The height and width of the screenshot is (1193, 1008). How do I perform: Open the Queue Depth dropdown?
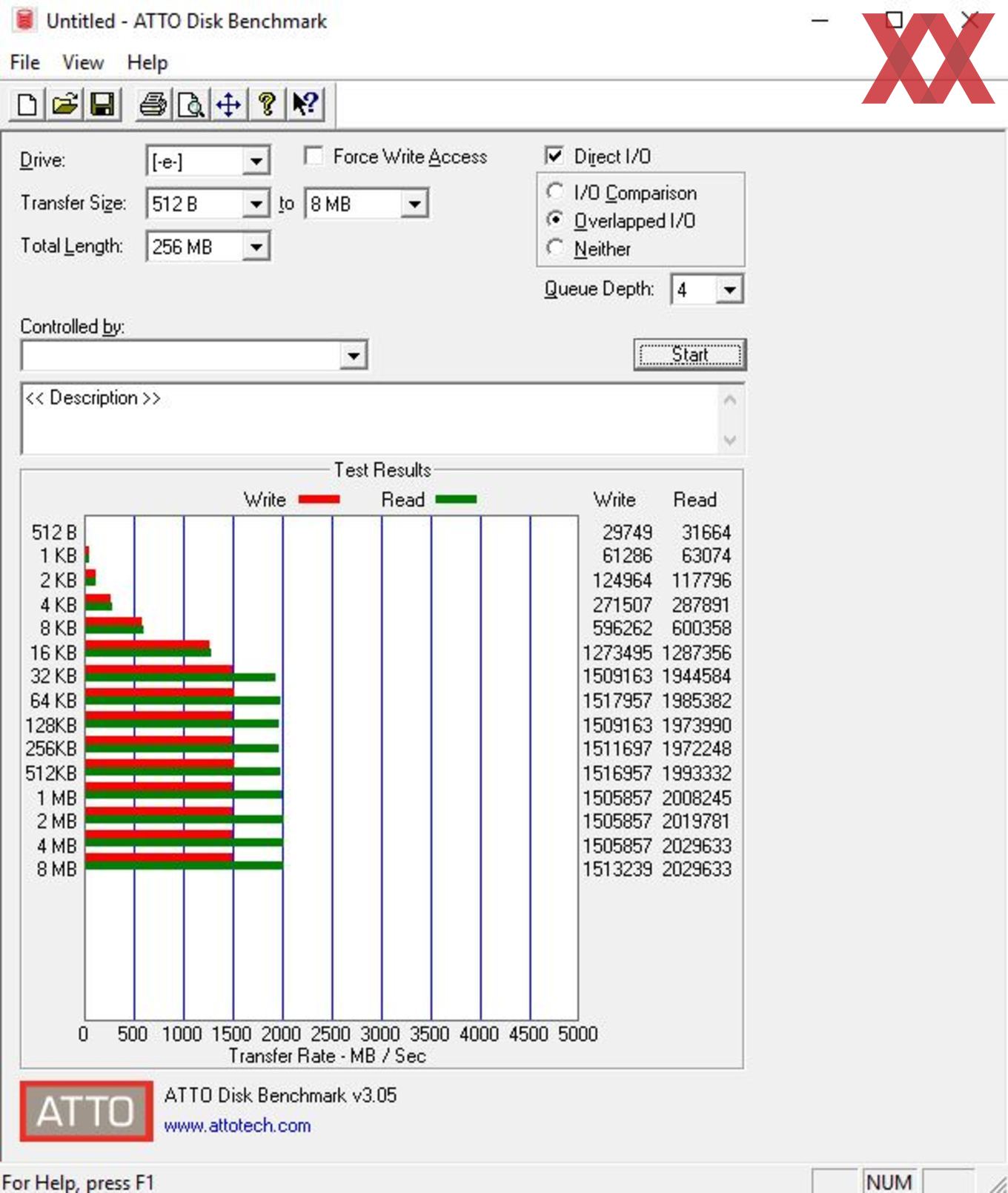pos(729,289)
